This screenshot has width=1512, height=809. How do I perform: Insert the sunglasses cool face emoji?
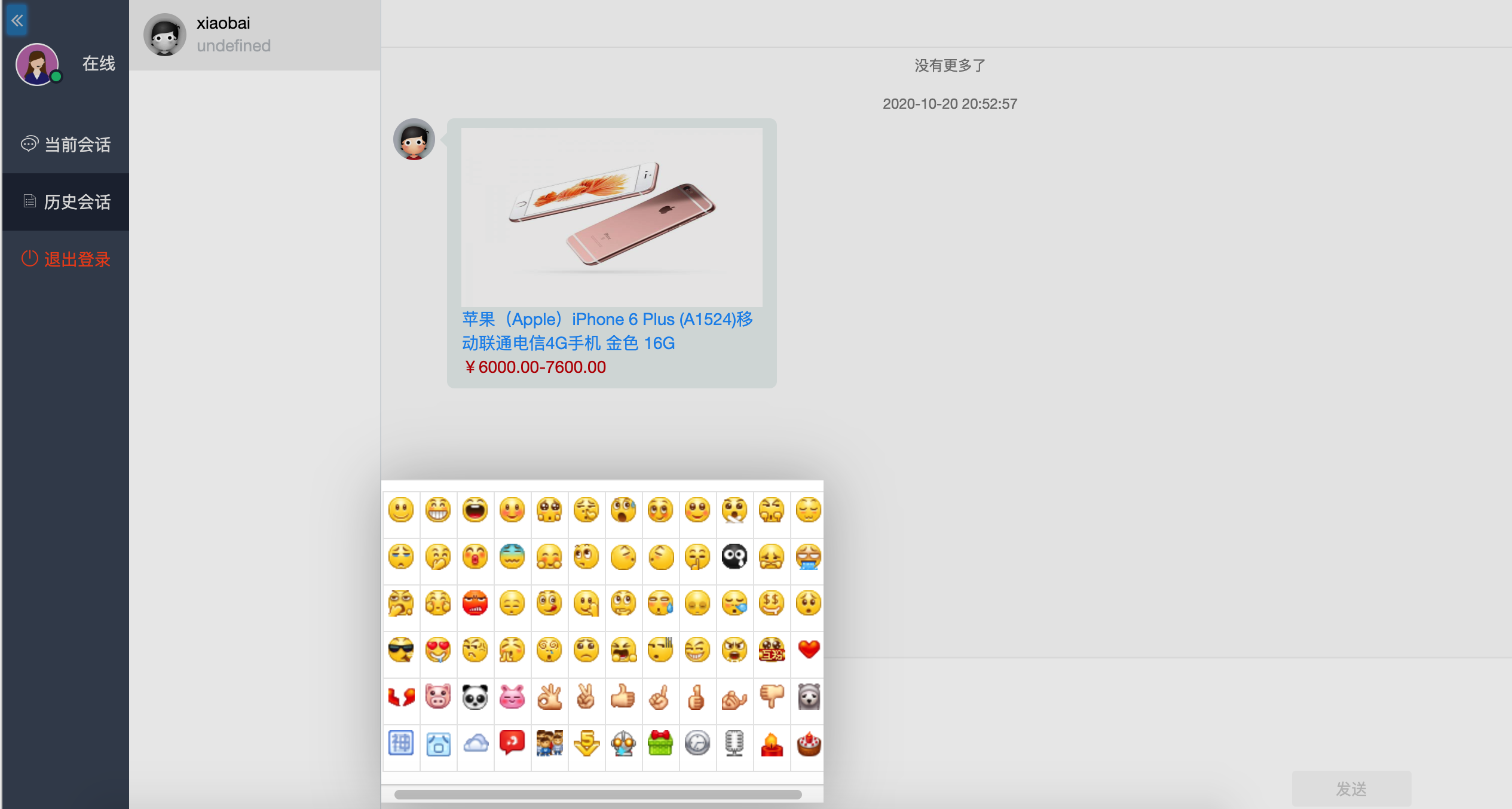tap(401, 649)
